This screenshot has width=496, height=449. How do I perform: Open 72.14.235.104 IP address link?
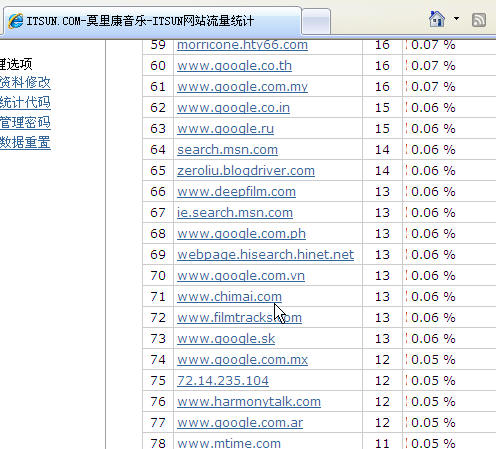pos(223,381)
